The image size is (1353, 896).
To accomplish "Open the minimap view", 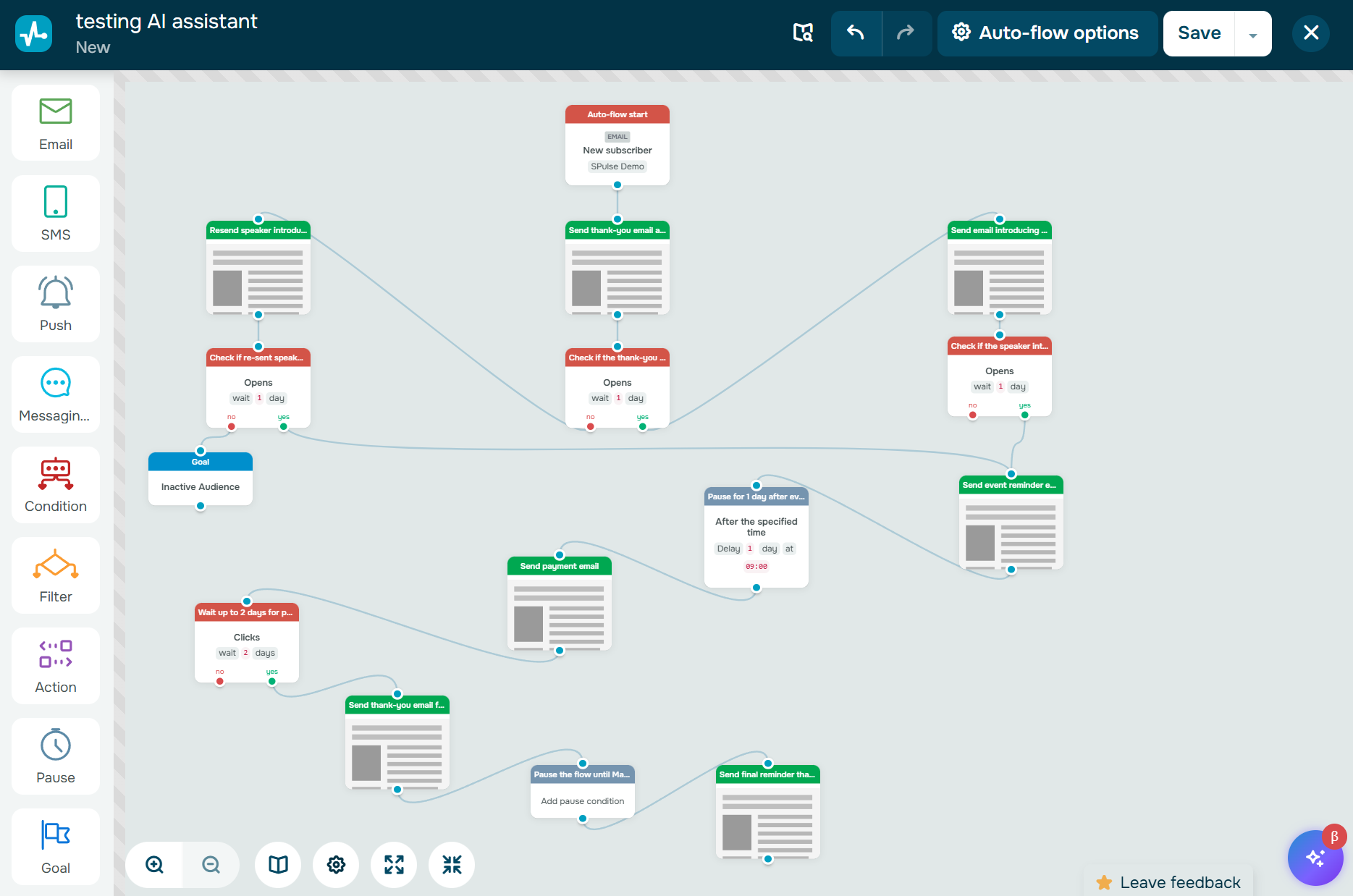I will (x=277, y=864).
